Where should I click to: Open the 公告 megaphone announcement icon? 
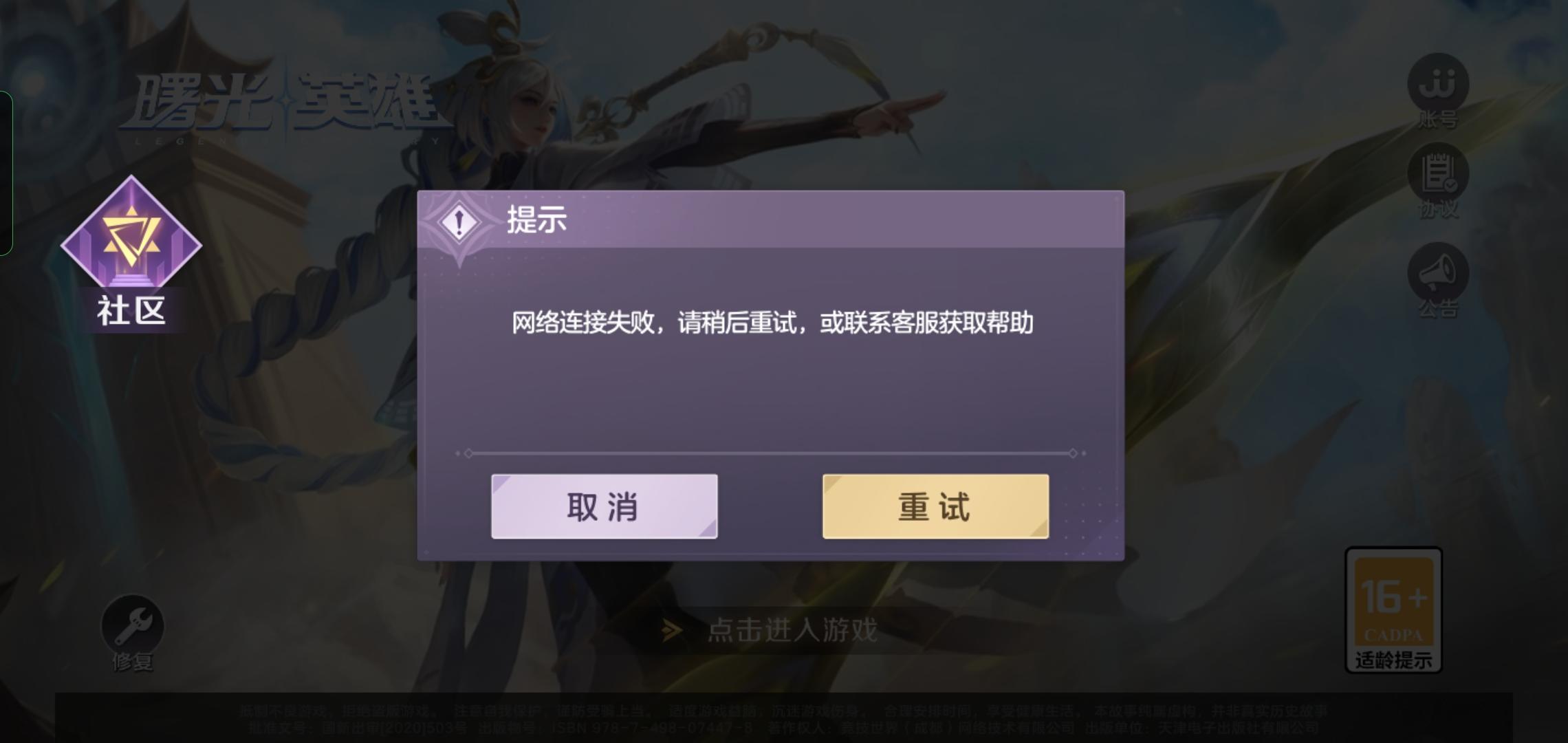tap(1438, 273)
